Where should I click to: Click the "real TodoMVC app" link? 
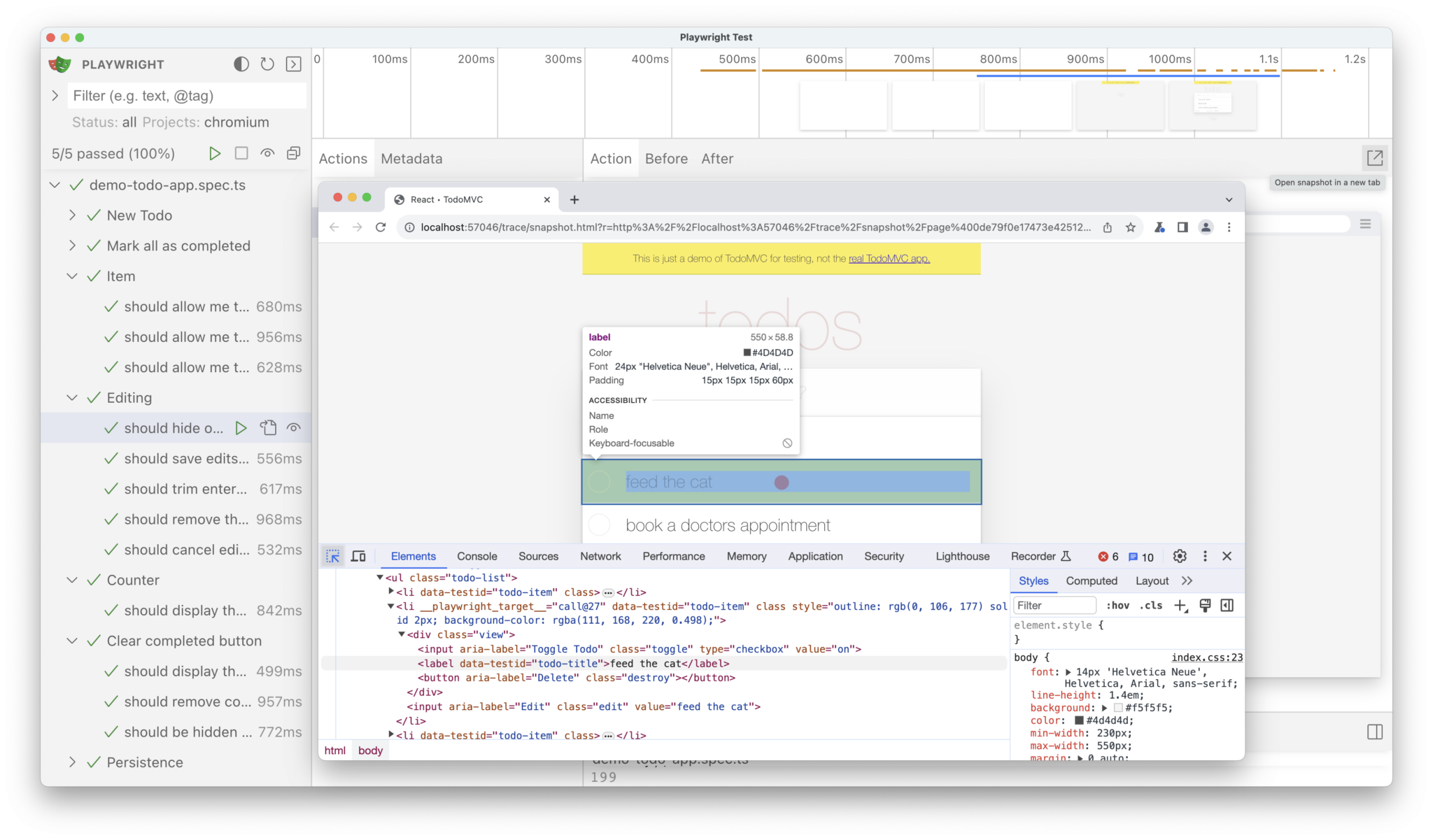pyautogui.click(x=889, y=258)
